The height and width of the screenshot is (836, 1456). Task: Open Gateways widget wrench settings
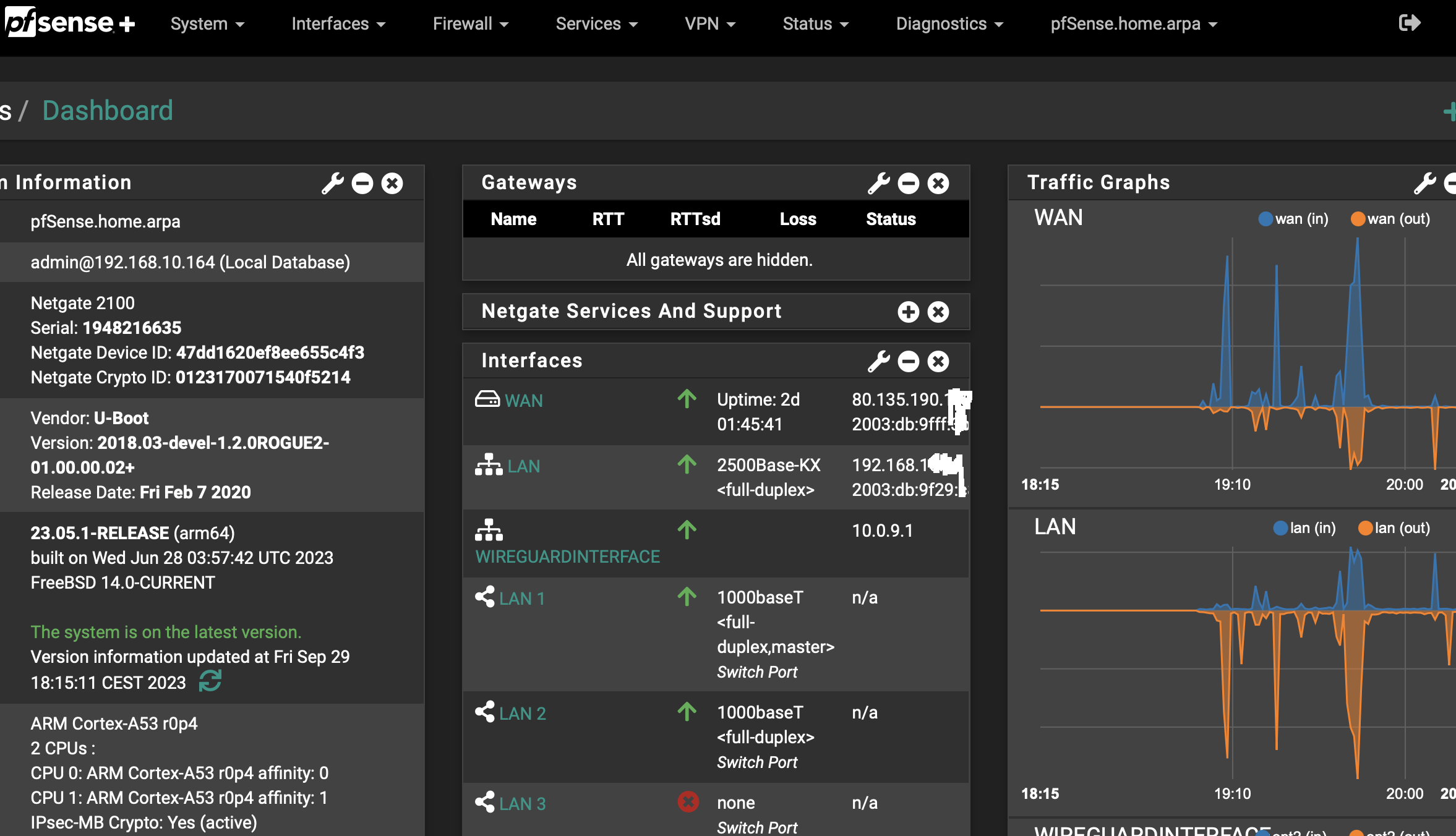878,183
